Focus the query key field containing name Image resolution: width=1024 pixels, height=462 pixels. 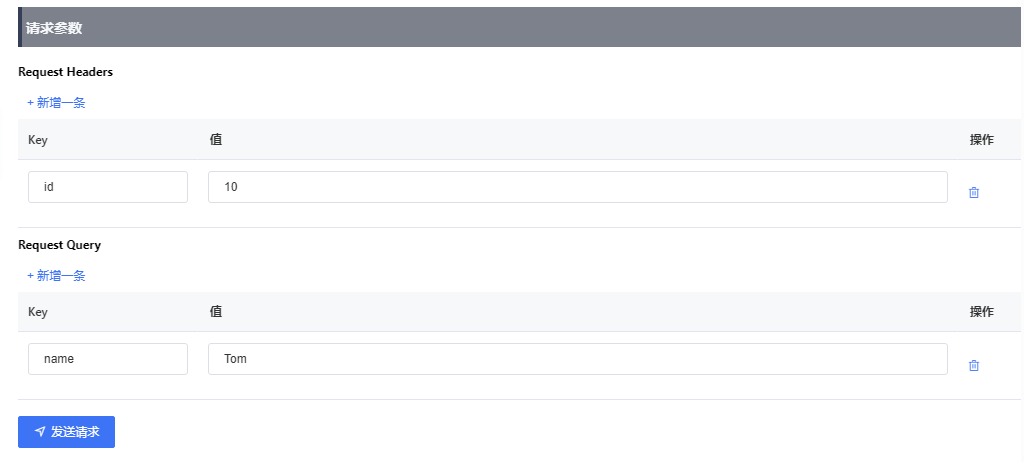108,359
